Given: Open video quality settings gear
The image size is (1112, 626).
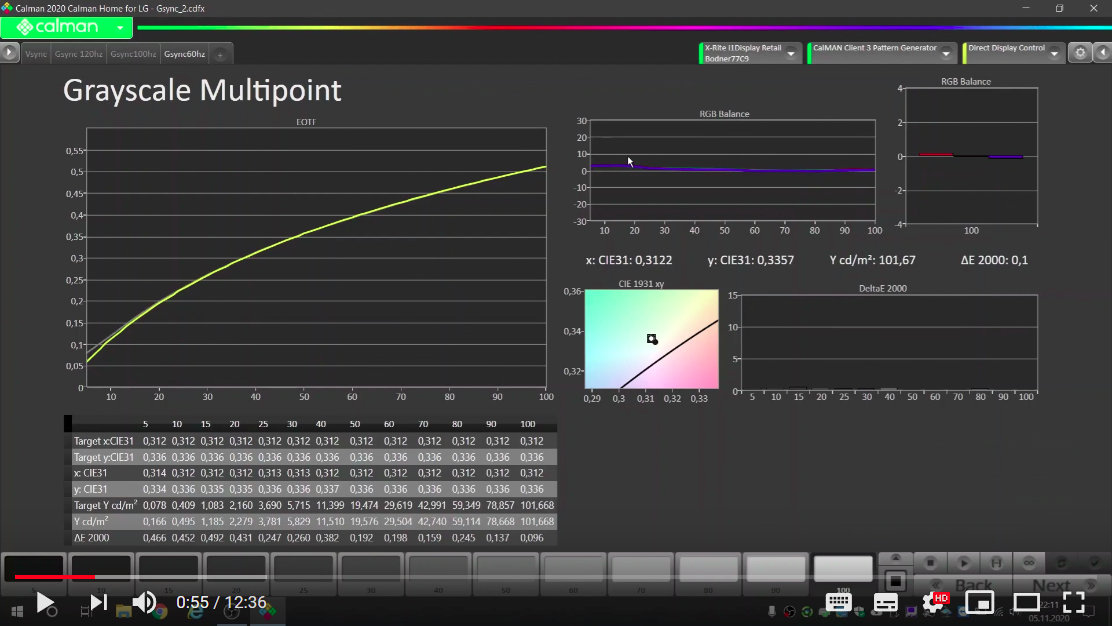Looking at the screenshot, I should pyautogui.click(x=934, y=602).
